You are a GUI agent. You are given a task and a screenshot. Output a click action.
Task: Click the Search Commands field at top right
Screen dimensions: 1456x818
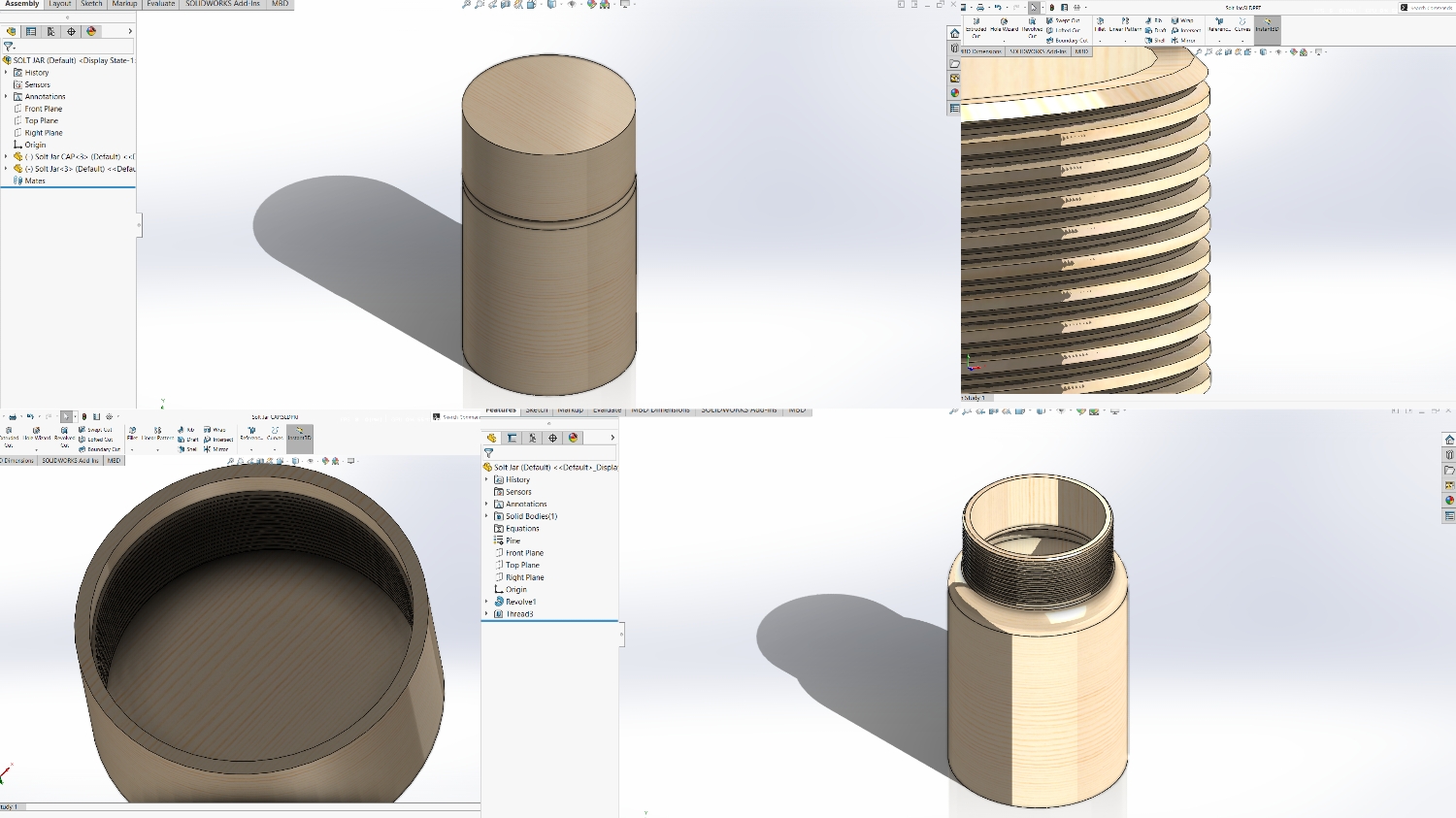[1431, 7]
